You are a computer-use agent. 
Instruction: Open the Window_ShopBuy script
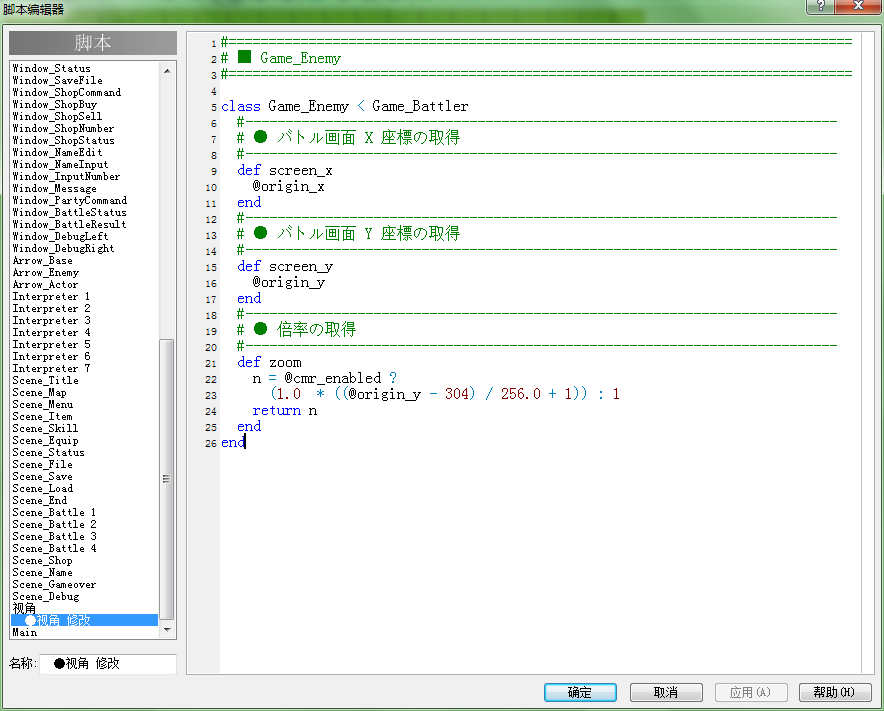pyautogui.click(x=55, y=104)
